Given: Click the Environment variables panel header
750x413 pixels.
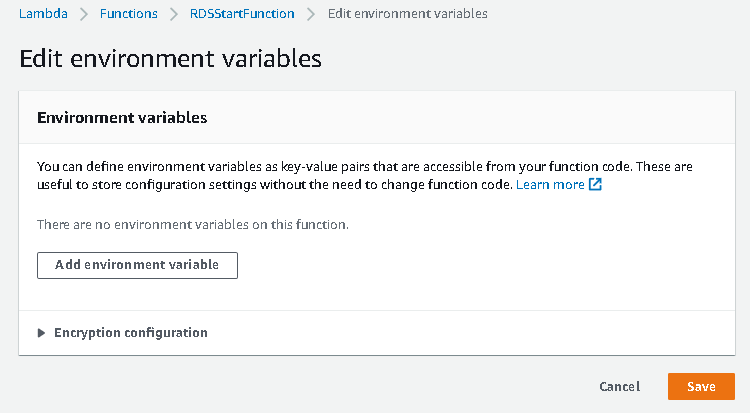Looking at the screenshot, I should click(122, 118).
